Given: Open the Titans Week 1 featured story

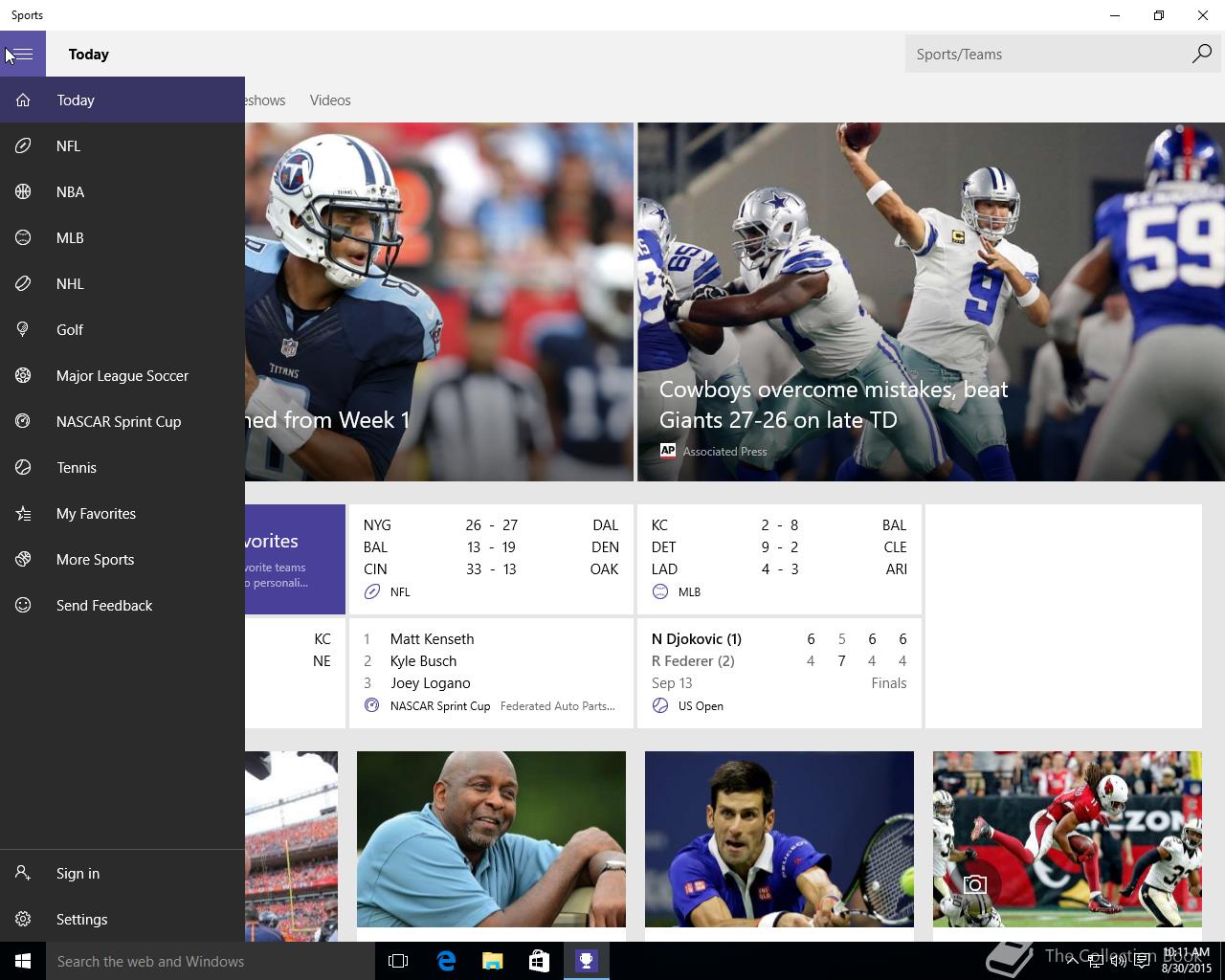Looking at the screenshot, I should 438,301.
